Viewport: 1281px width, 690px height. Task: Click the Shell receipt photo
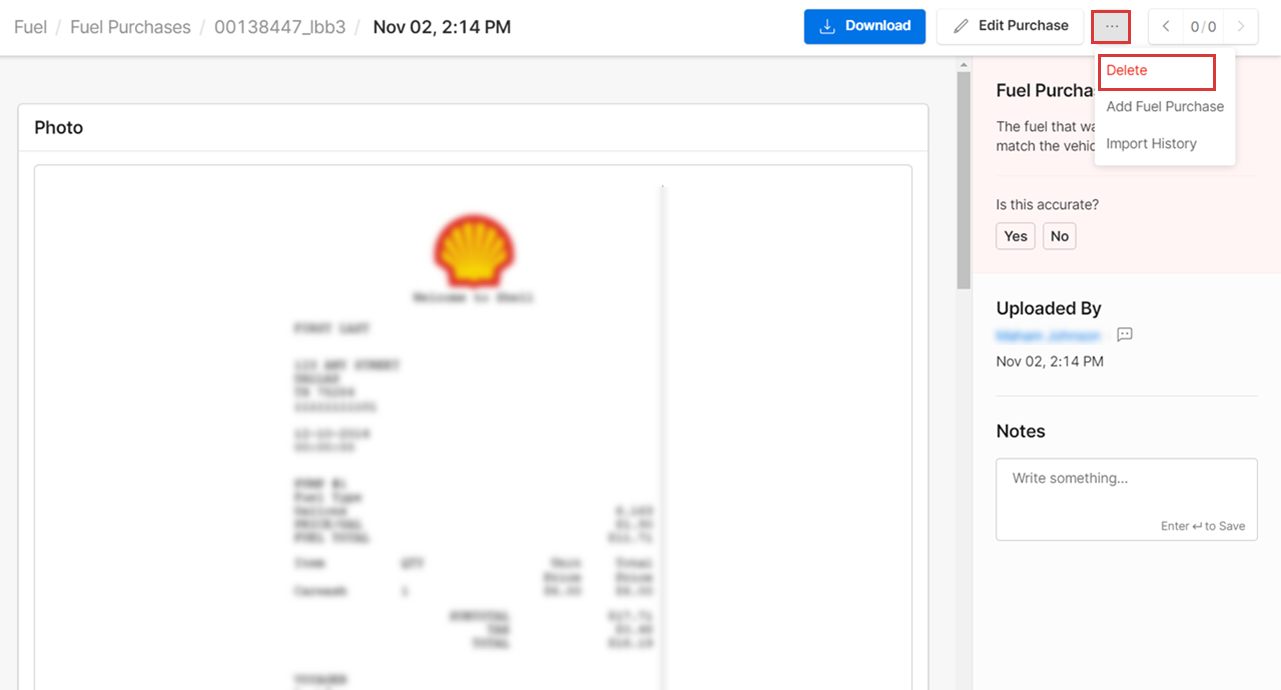[x=473, y=428]
